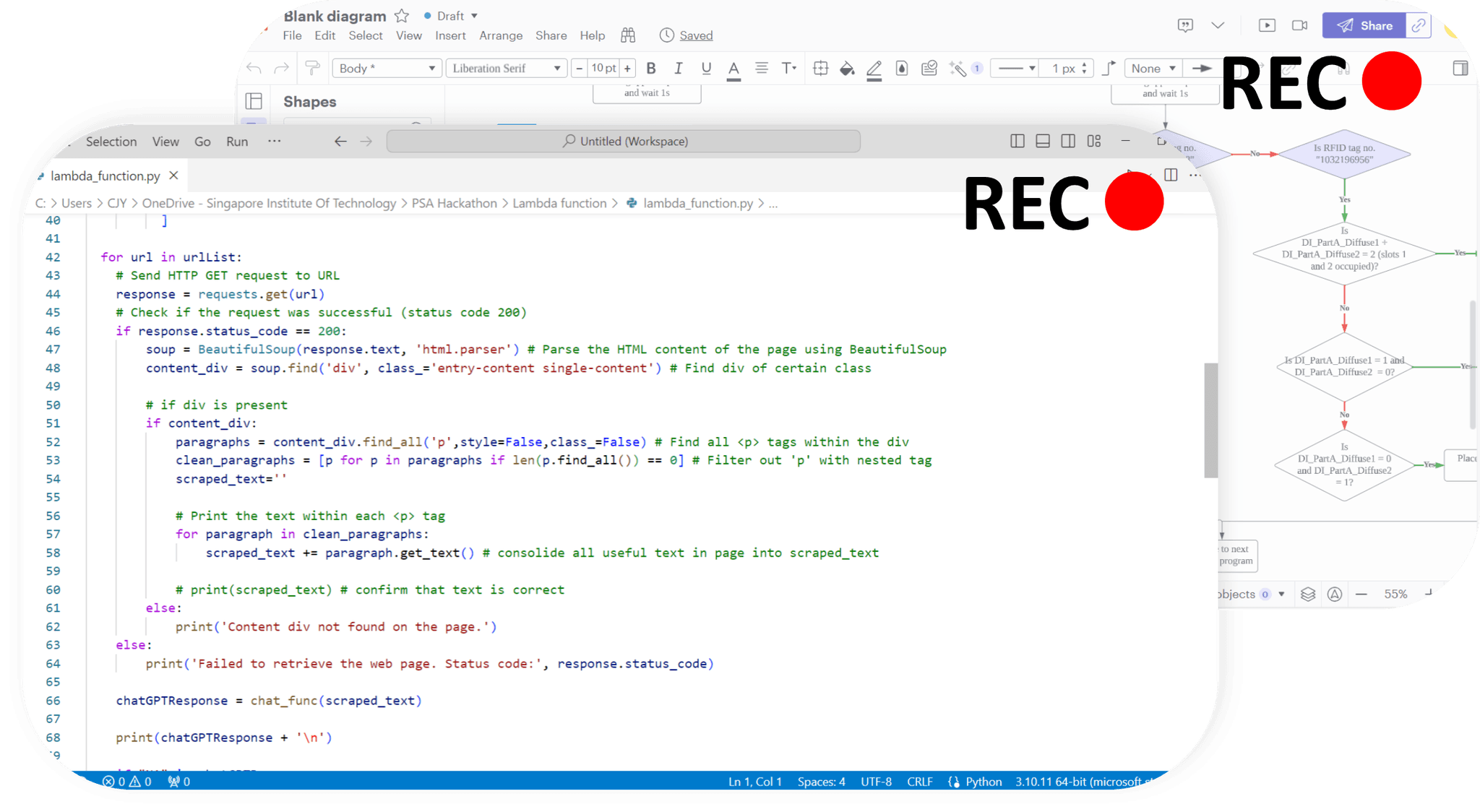Click the fill color bucket icon
This screenshot has width=1480, height=812.
click(847, 69)
